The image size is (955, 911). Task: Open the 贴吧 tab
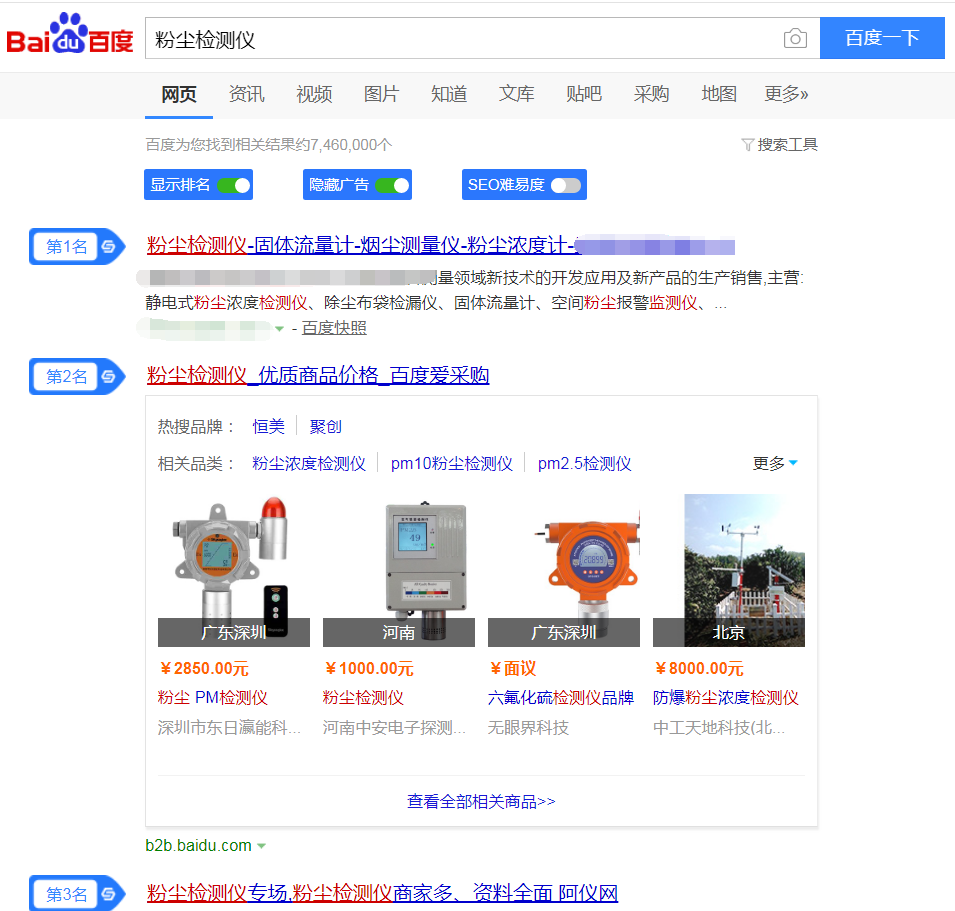click(x=584, y=94)
